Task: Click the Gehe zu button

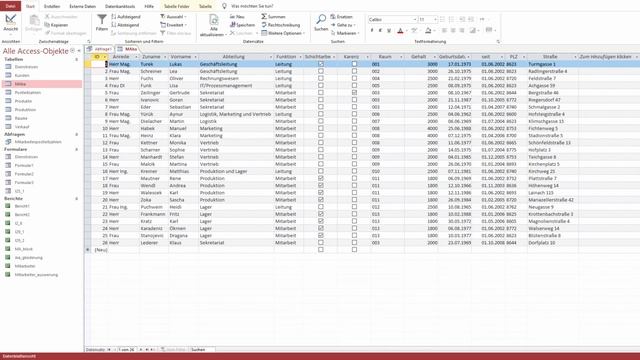Action: [x=342, y=25]
